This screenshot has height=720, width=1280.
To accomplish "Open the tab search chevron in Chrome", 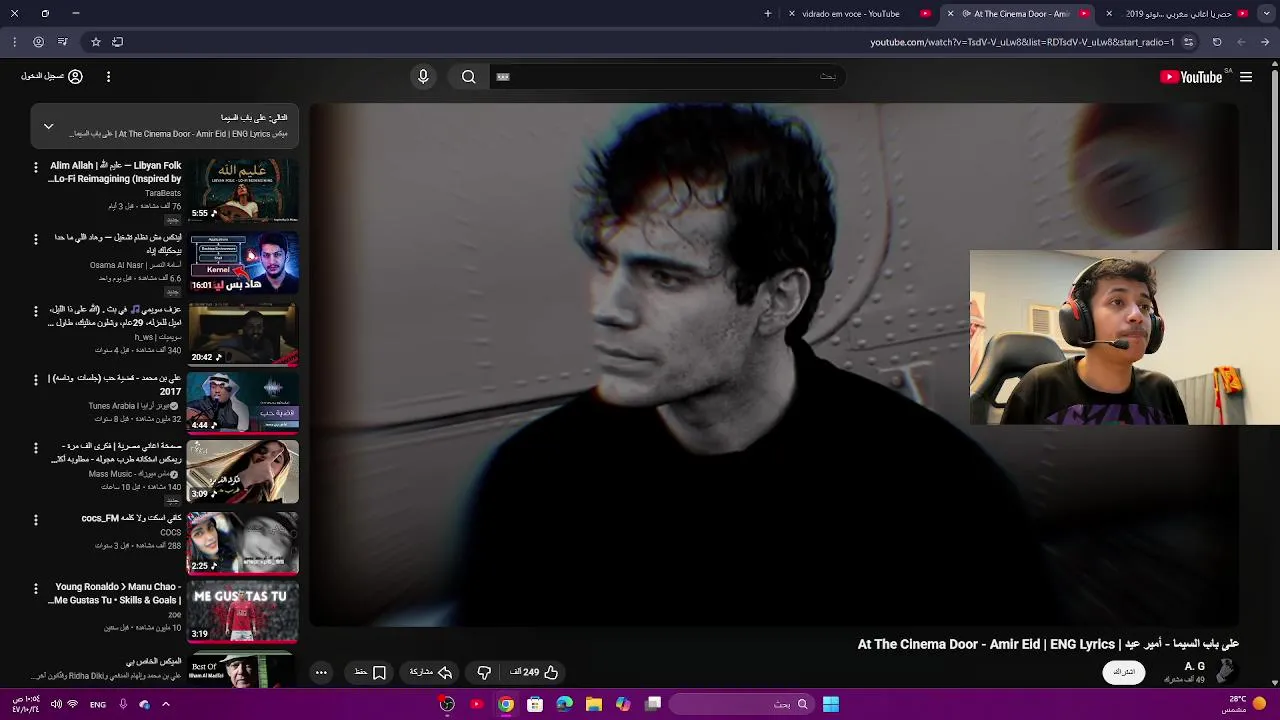I will (1265, 13).
